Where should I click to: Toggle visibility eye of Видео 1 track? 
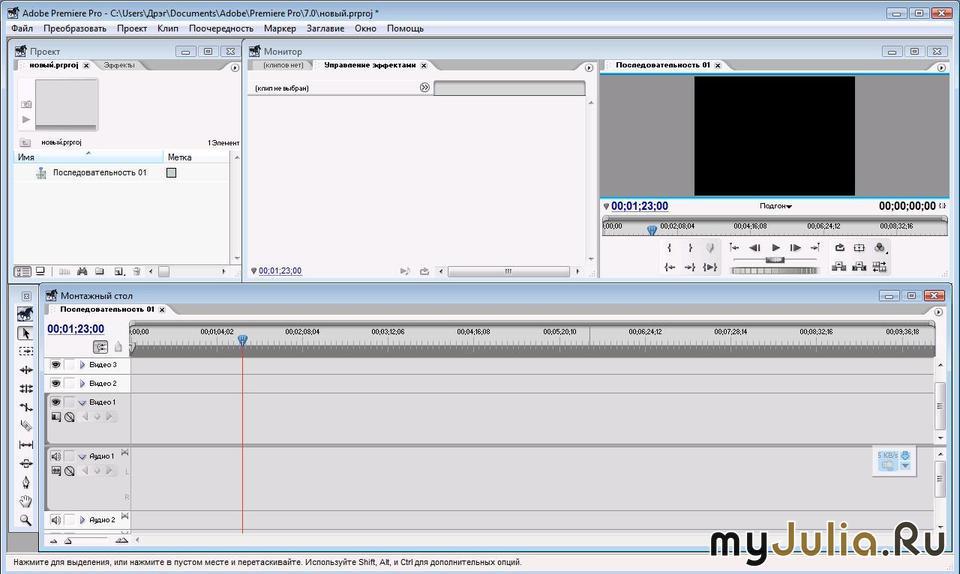pos(56,402)
